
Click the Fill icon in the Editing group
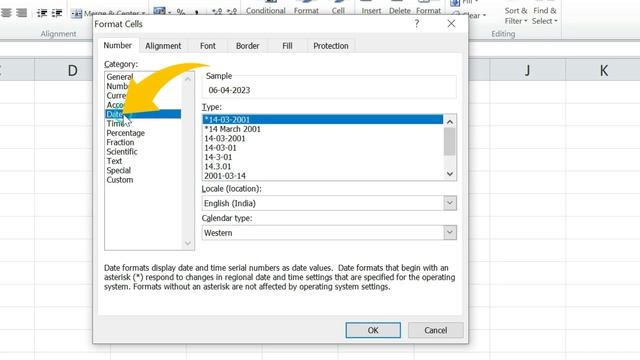pos(455,3)
